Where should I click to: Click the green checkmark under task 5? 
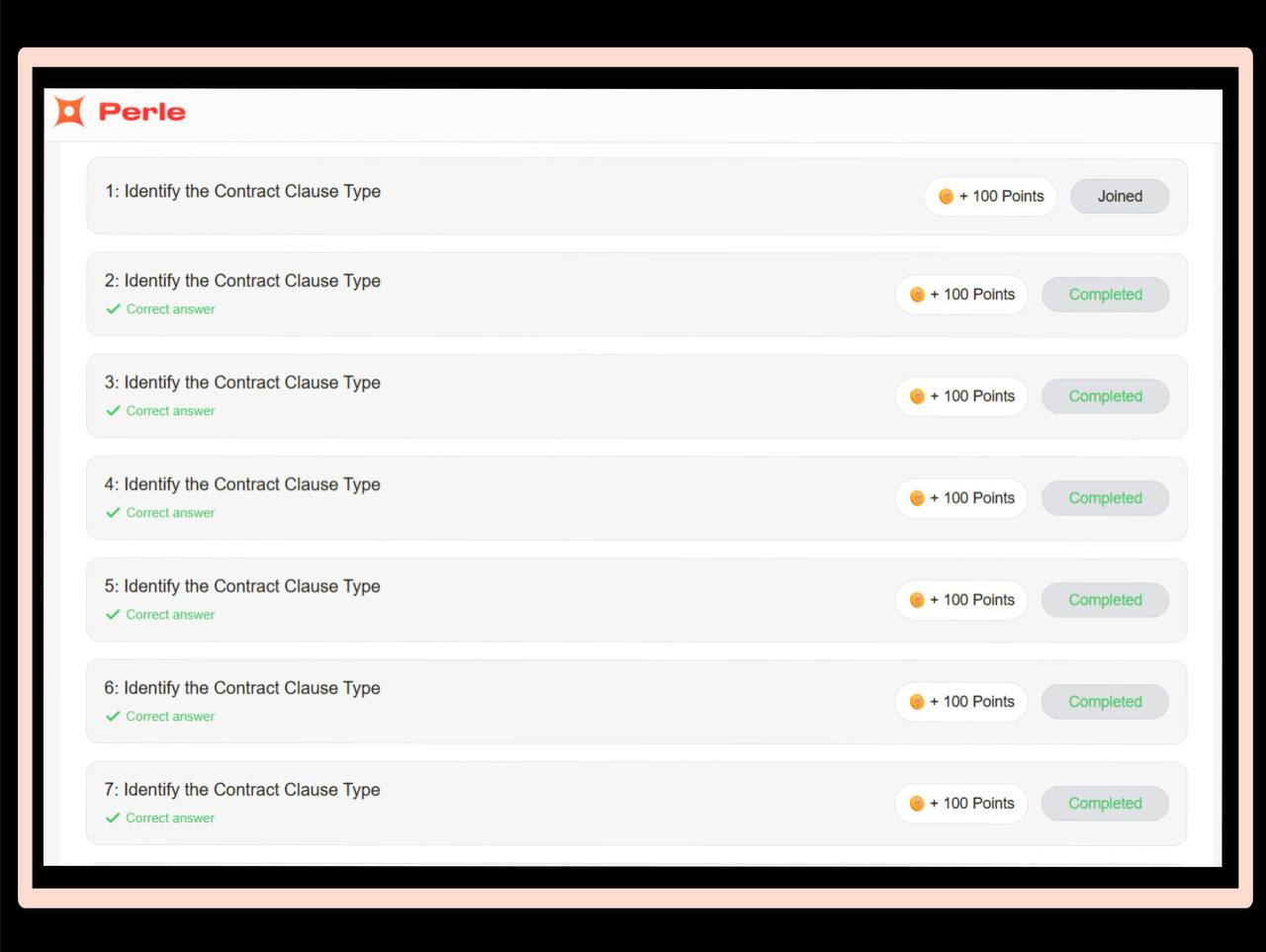113,615
